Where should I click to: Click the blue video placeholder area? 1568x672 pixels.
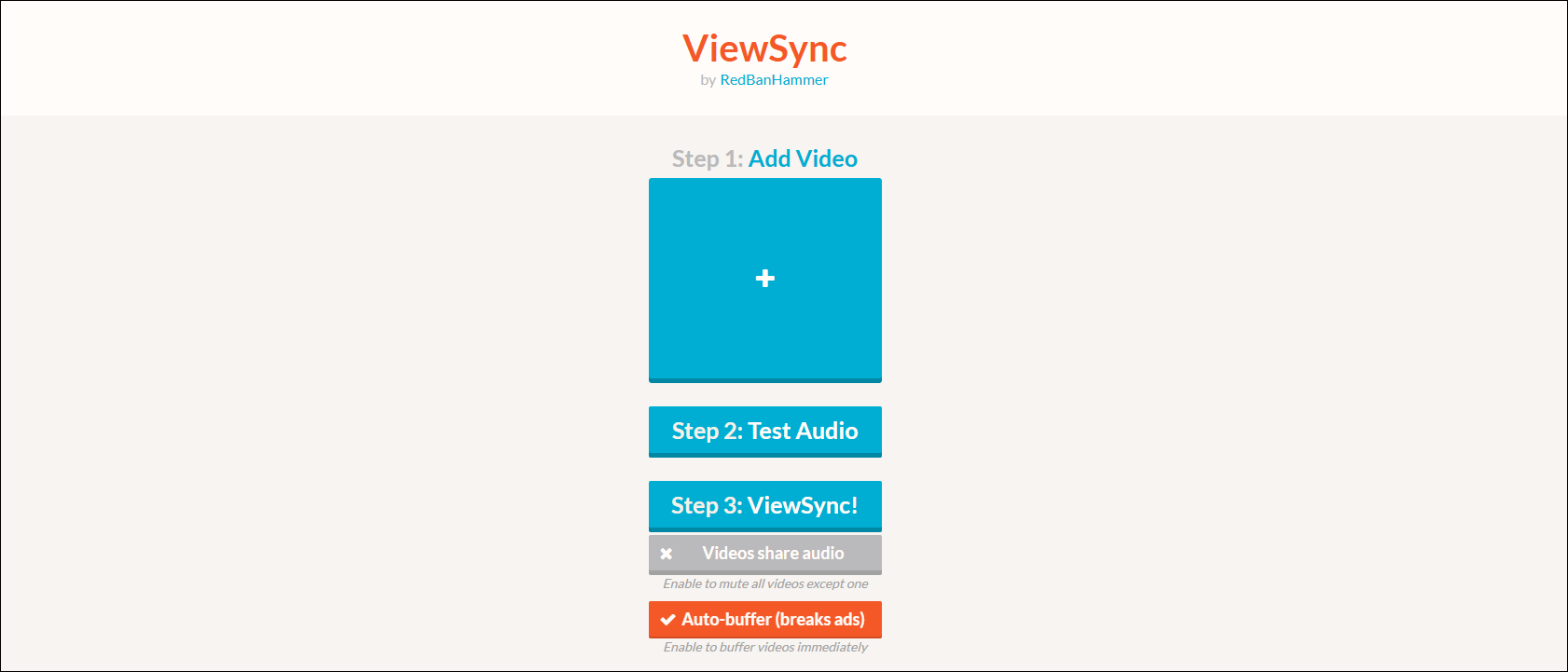coord(764,280)
